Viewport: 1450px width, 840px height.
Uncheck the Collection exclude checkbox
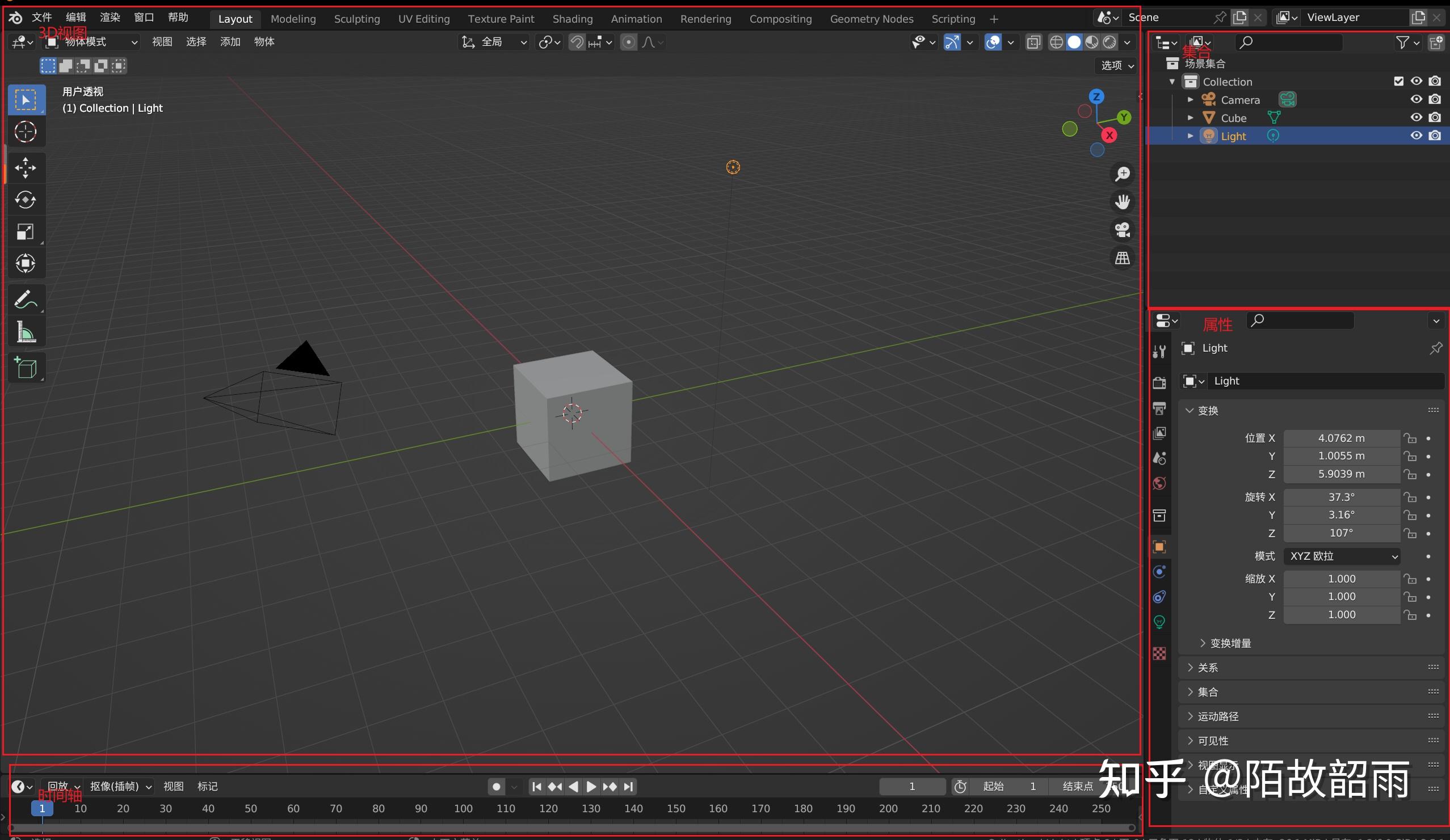point(1398,81)
